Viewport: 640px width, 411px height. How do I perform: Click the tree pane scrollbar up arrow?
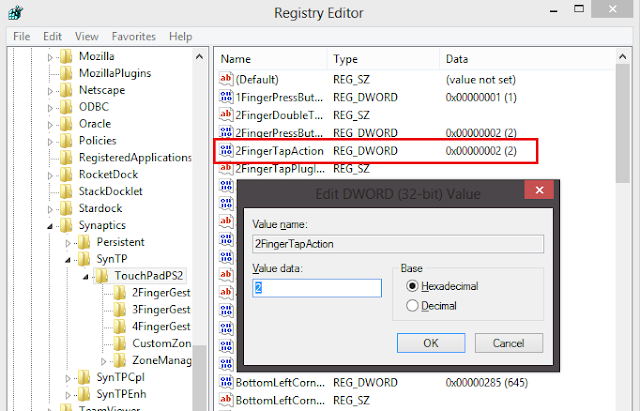(x=199, y=56)
